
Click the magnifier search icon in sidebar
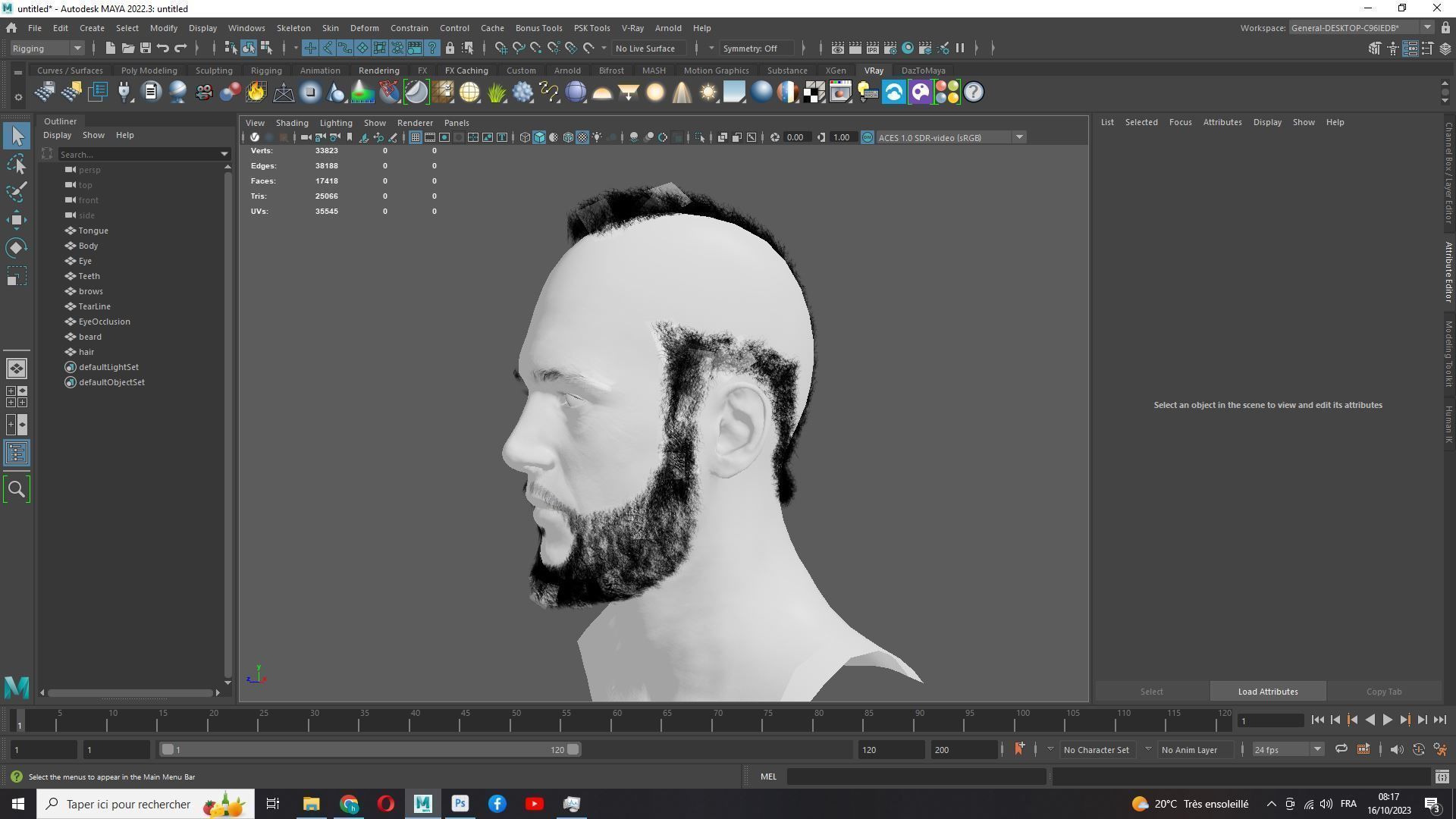pos(17,490)
